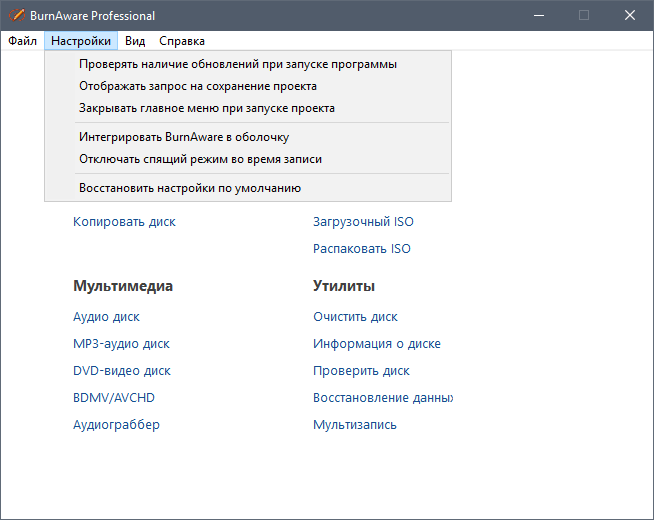Launch the Аудиограббер tool
Viewport: 654px width, 520px height.
pyautogui.click(x=116, y=425)
